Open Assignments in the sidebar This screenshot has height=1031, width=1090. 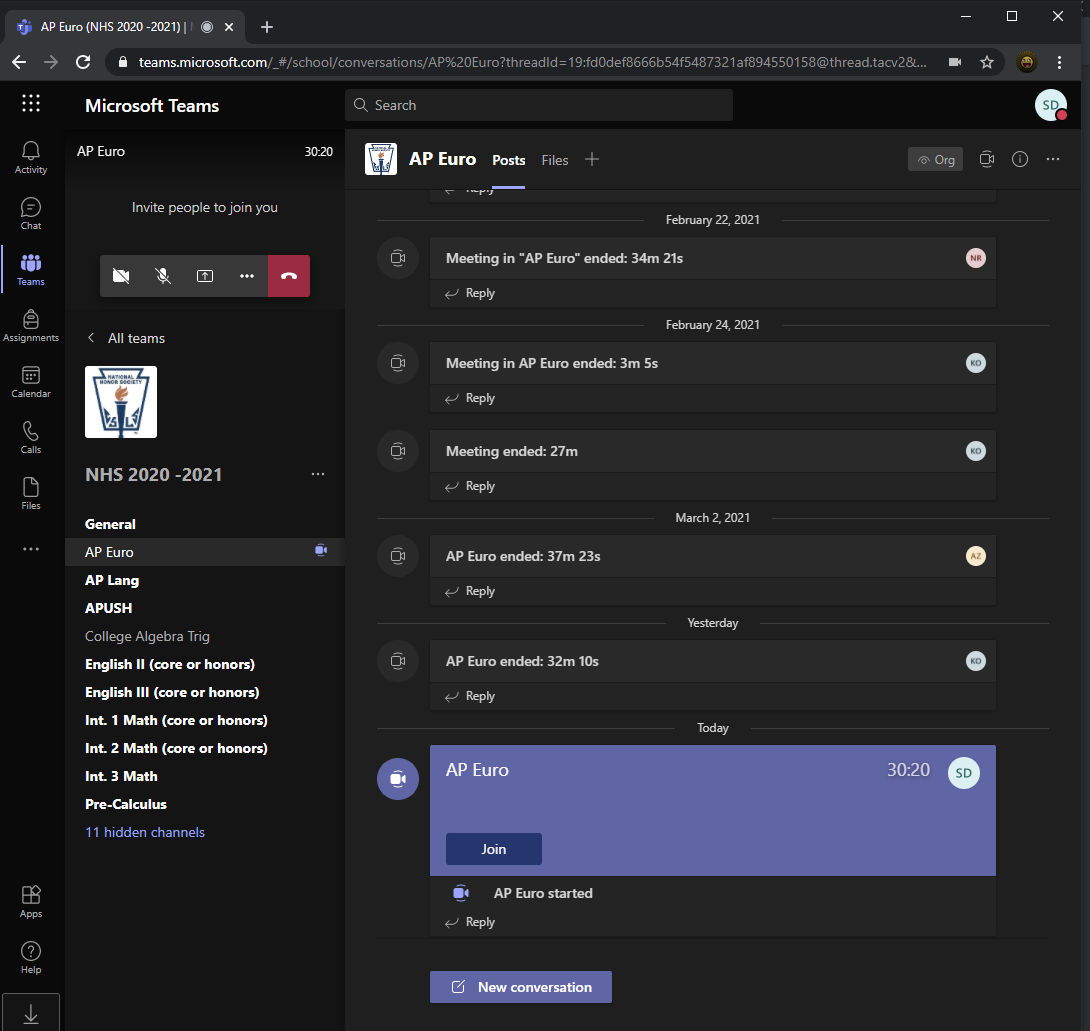(x=31, y=325)
